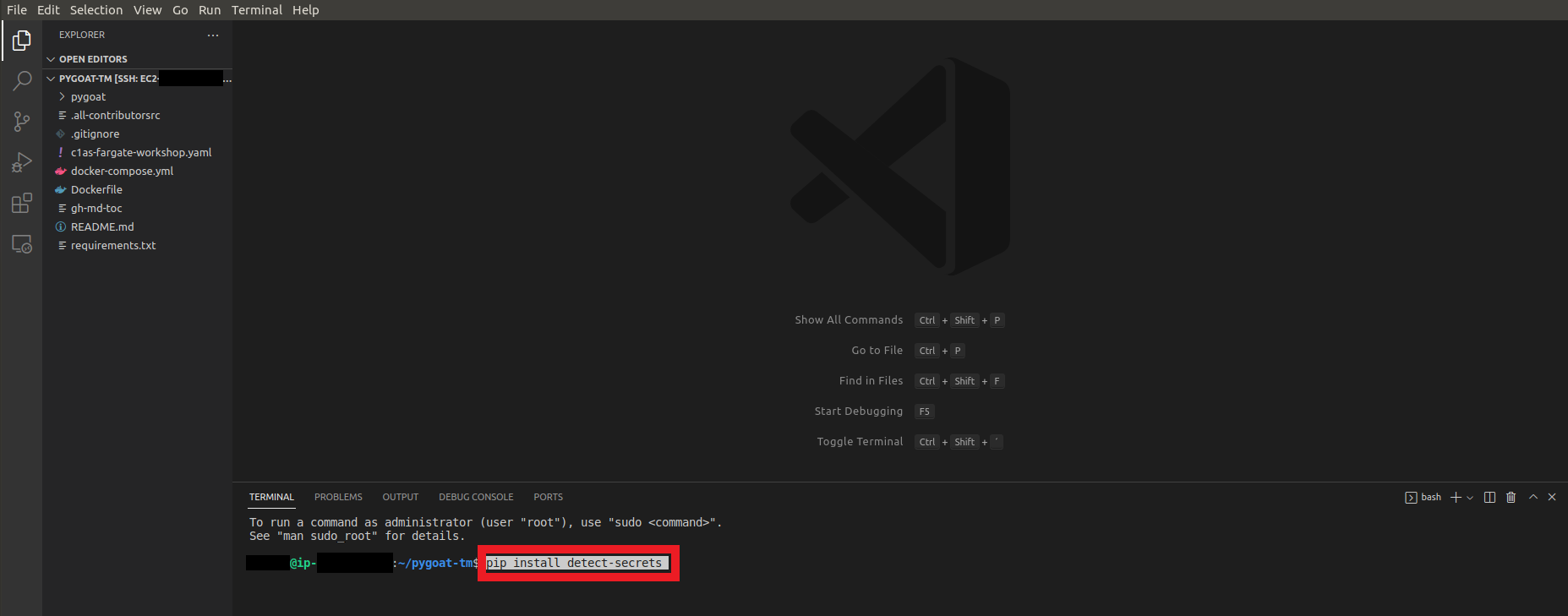Open the Selection menu
The width and height of the screenshot is (1568, 616).
pos(96,10)
